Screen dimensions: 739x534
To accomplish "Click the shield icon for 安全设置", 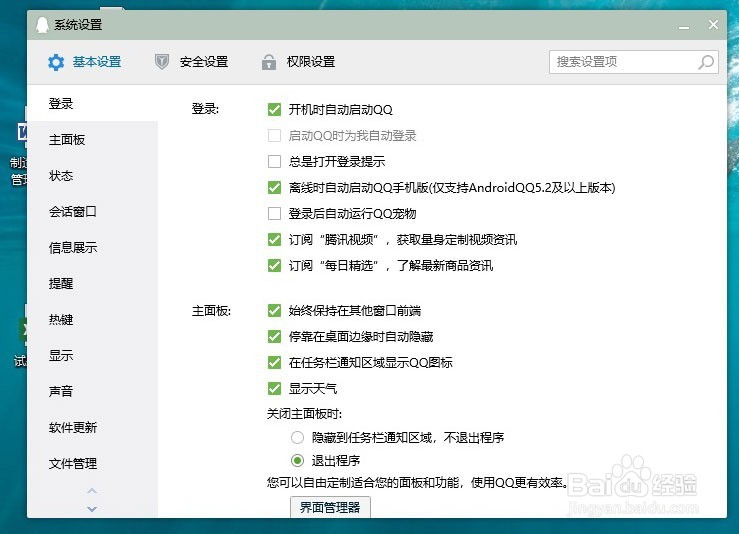I will tap(162, 62).
